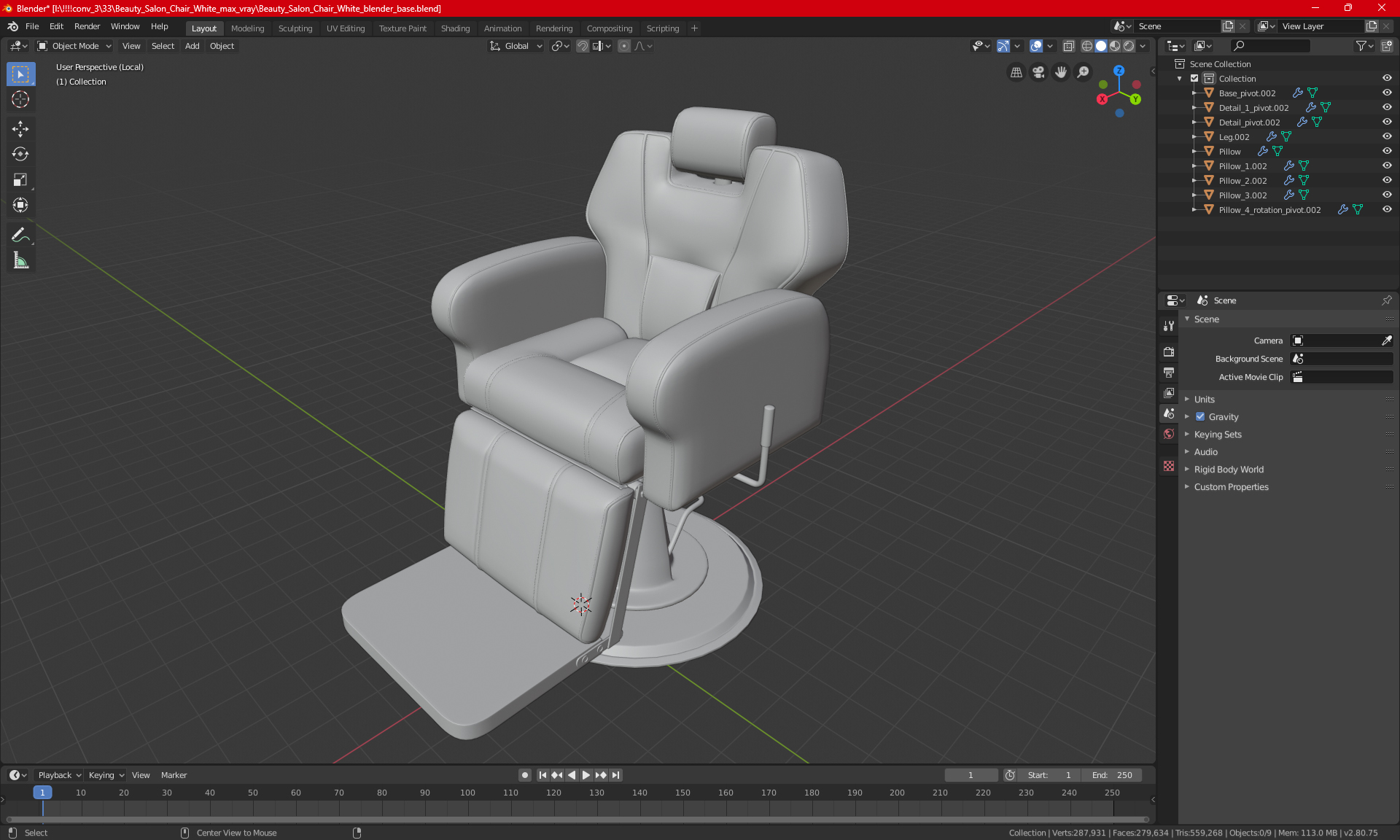1400x840 pixels.
Task: Uncheck the Collection exclude checkbox
Action: tap(1194, 79)
